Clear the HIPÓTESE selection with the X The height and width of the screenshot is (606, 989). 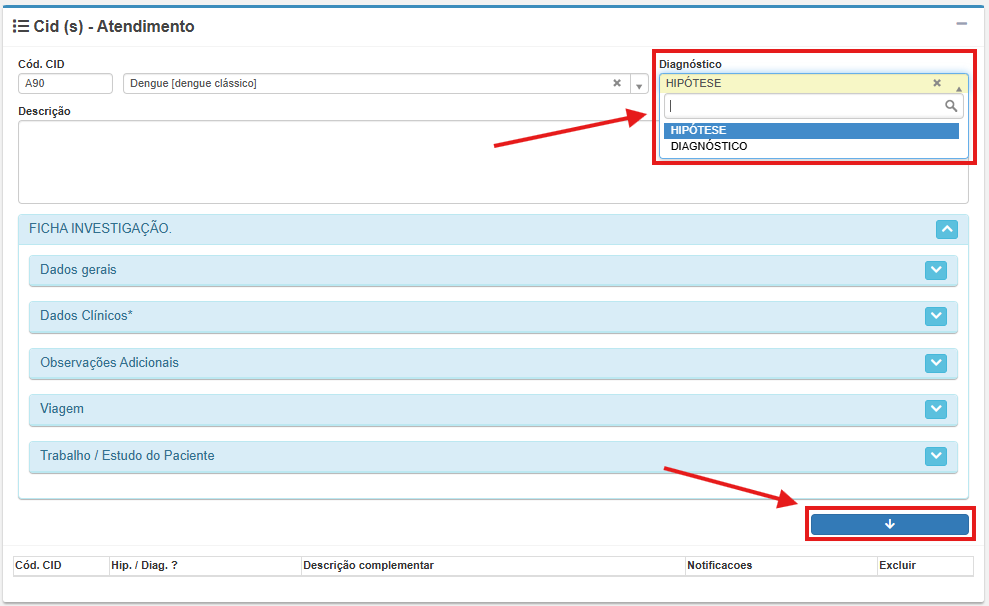(937, 84)
